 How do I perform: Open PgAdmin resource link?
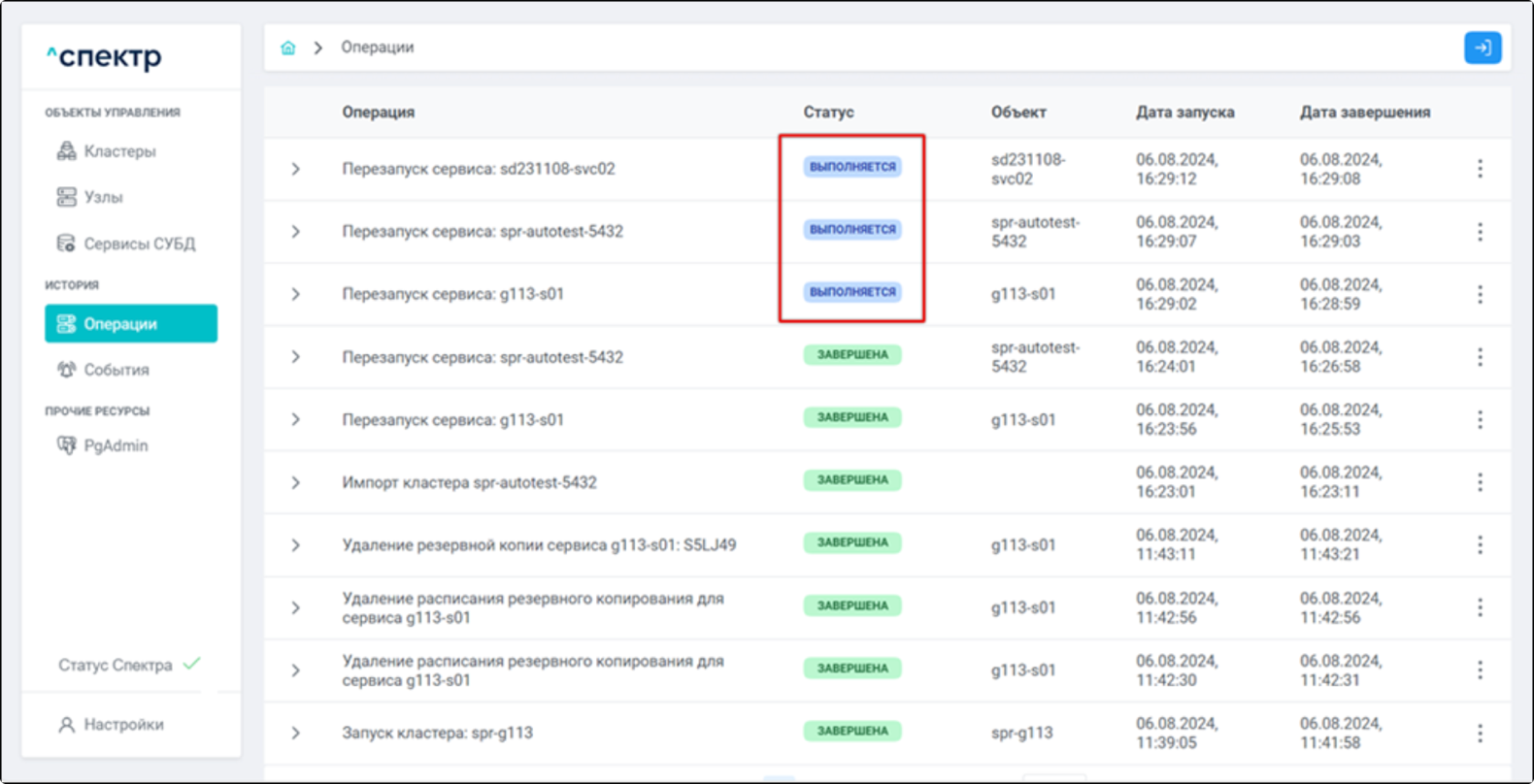115,445
